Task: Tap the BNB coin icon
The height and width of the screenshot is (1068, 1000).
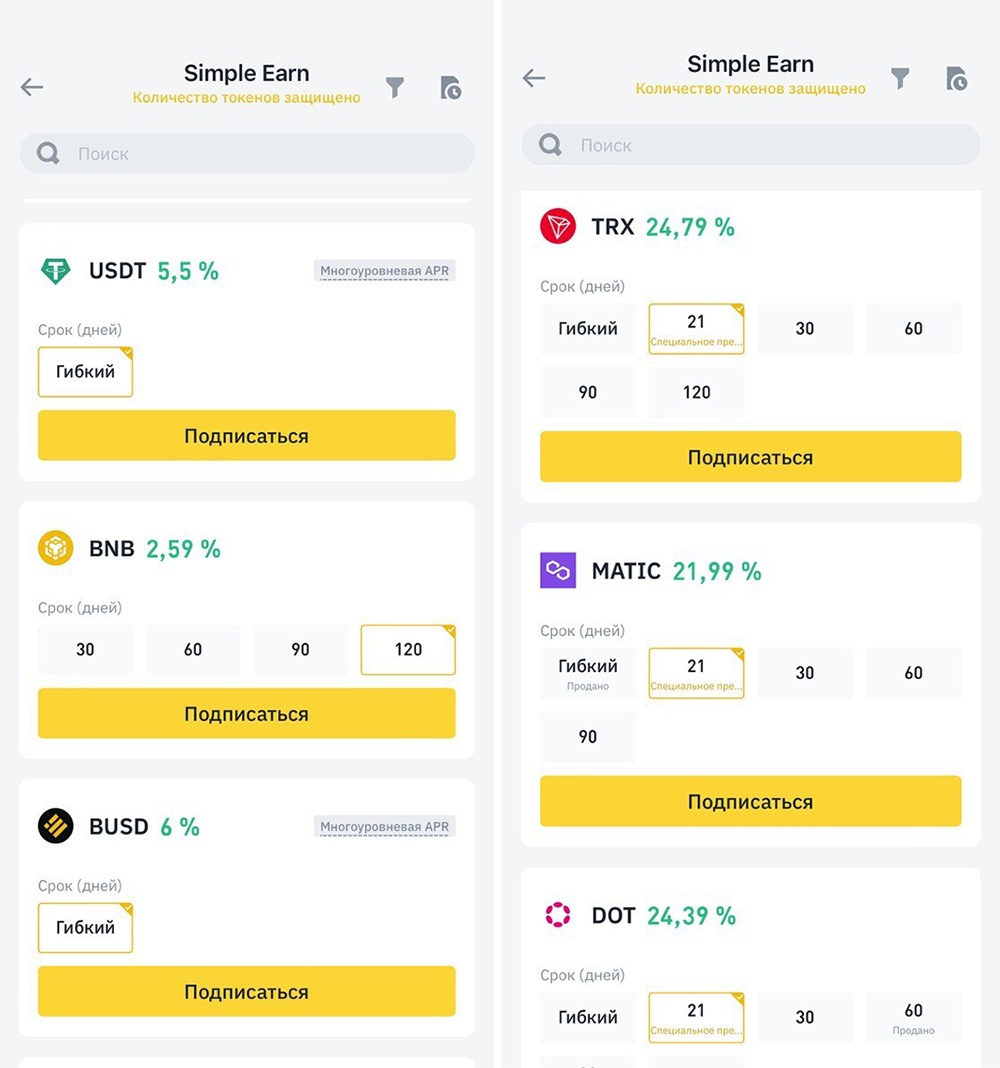Action: 55,549
